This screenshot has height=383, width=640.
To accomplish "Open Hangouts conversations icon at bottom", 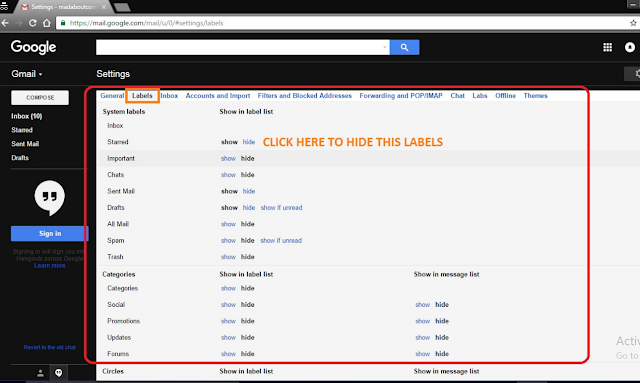I will click(59, 373).
